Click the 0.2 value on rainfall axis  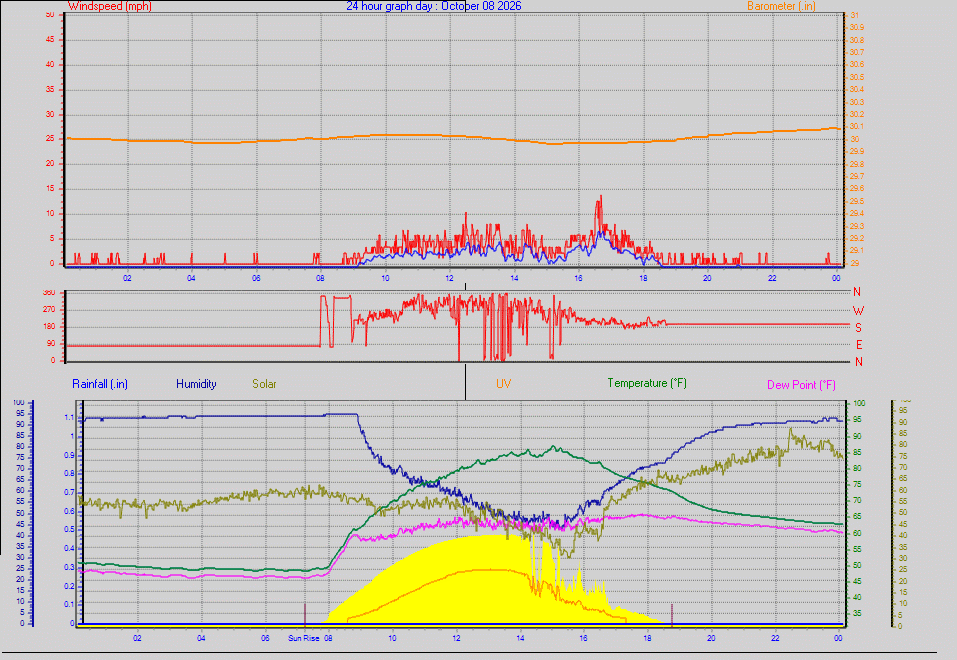[x=69, y=586]
